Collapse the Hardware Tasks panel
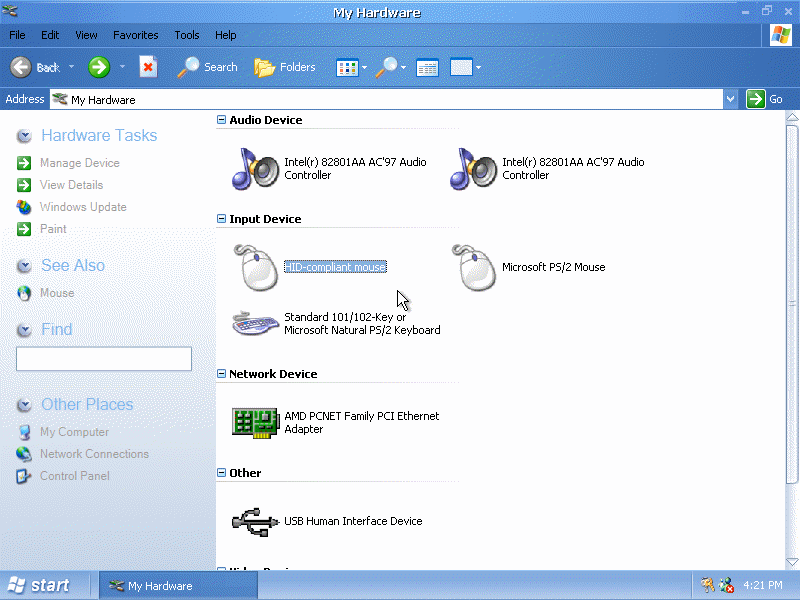800x600 pixels. pos(24,136)
